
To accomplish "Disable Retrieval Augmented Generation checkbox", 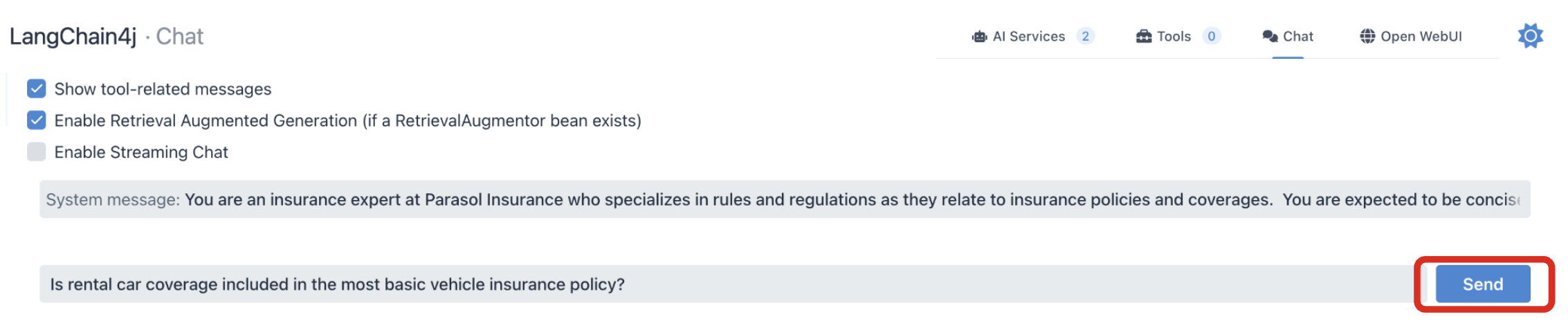I will point(37,120).
